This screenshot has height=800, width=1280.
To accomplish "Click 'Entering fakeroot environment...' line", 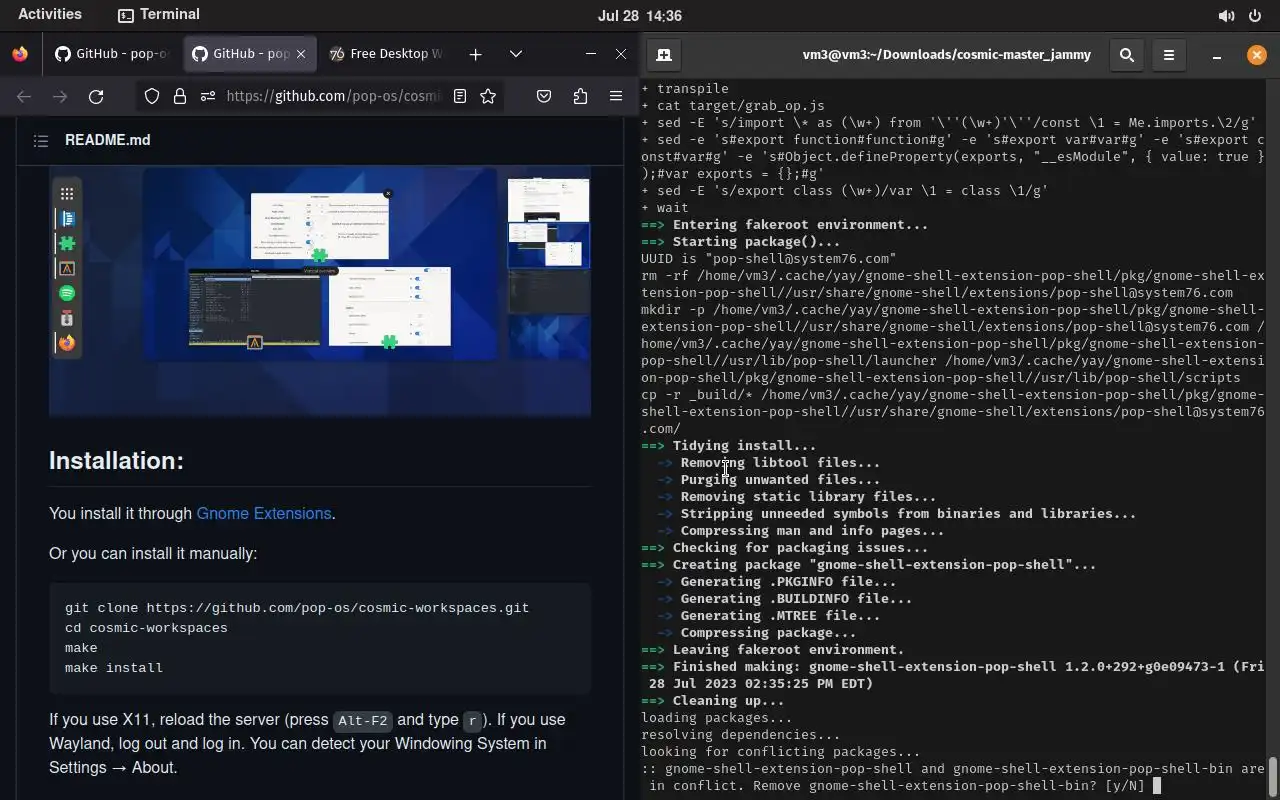I will (785, 225).
